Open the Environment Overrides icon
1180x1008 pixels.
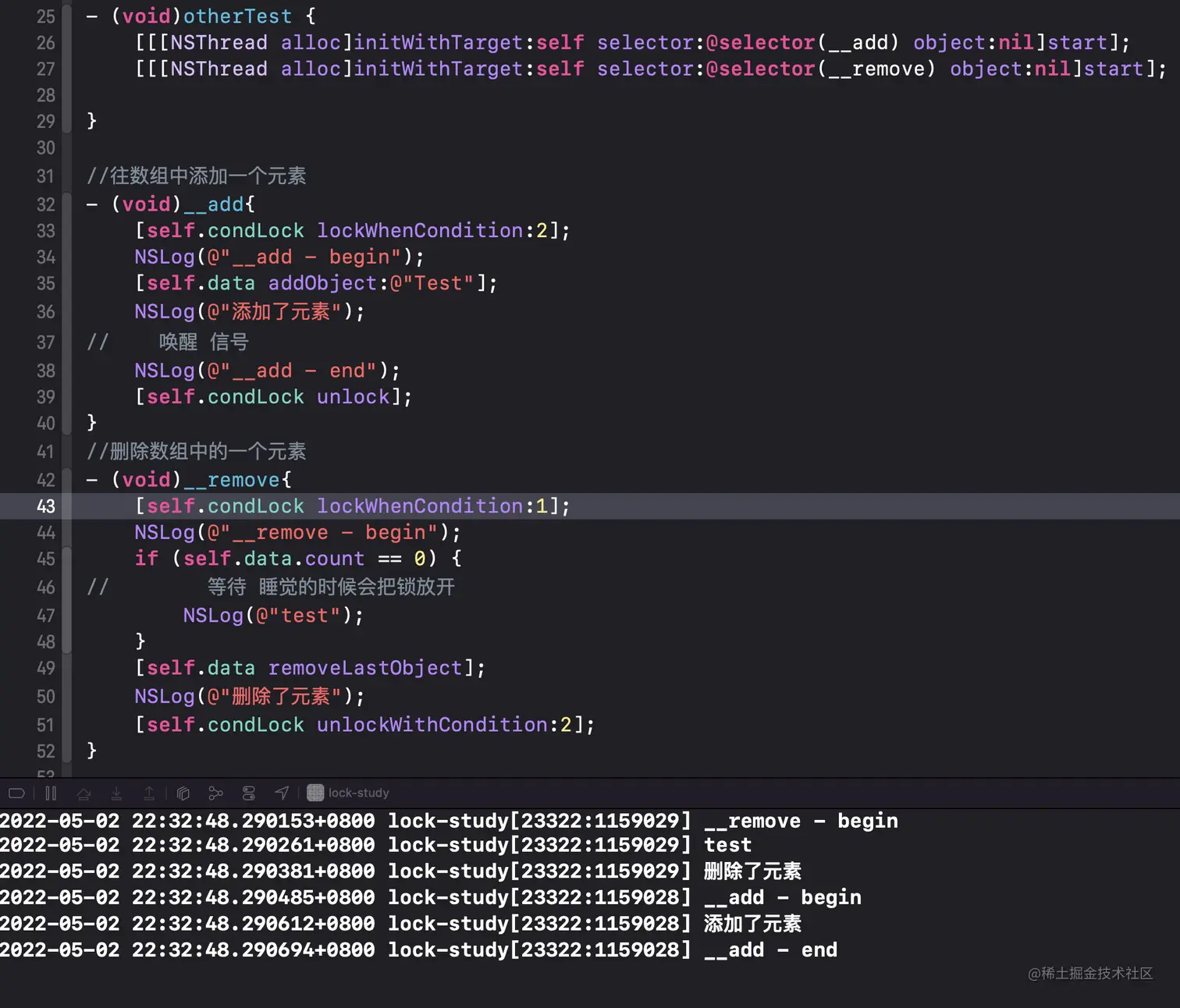click(x=249, y=793)
